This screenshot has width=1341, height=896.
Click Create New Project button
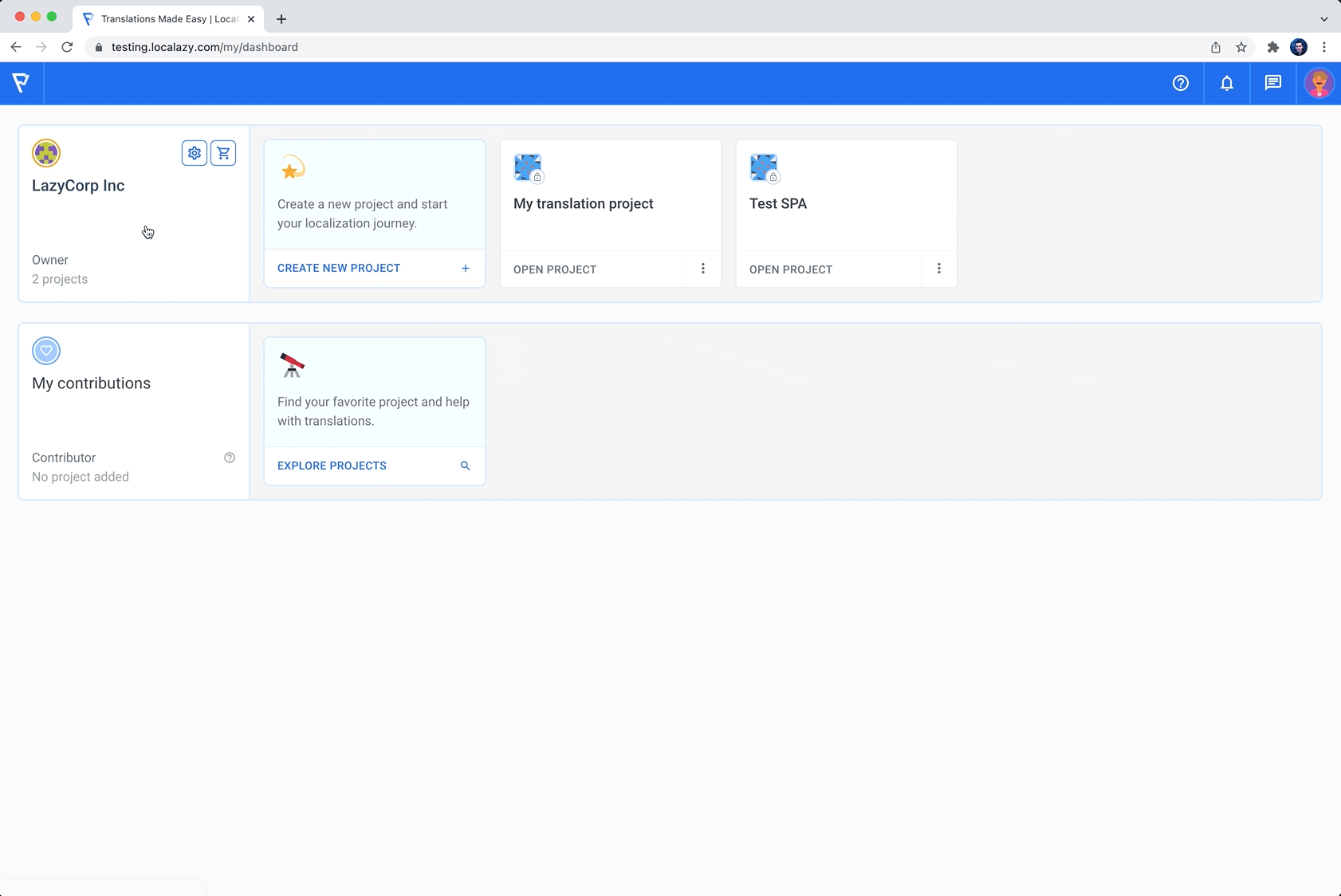pos(373,269)
